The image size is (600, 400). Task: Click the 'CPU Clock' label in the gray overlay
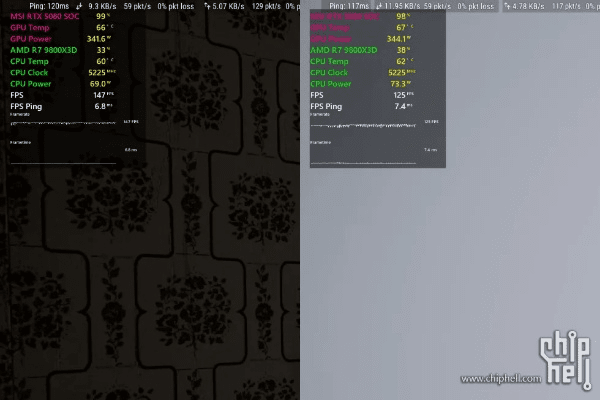click(x=329, y=73)
